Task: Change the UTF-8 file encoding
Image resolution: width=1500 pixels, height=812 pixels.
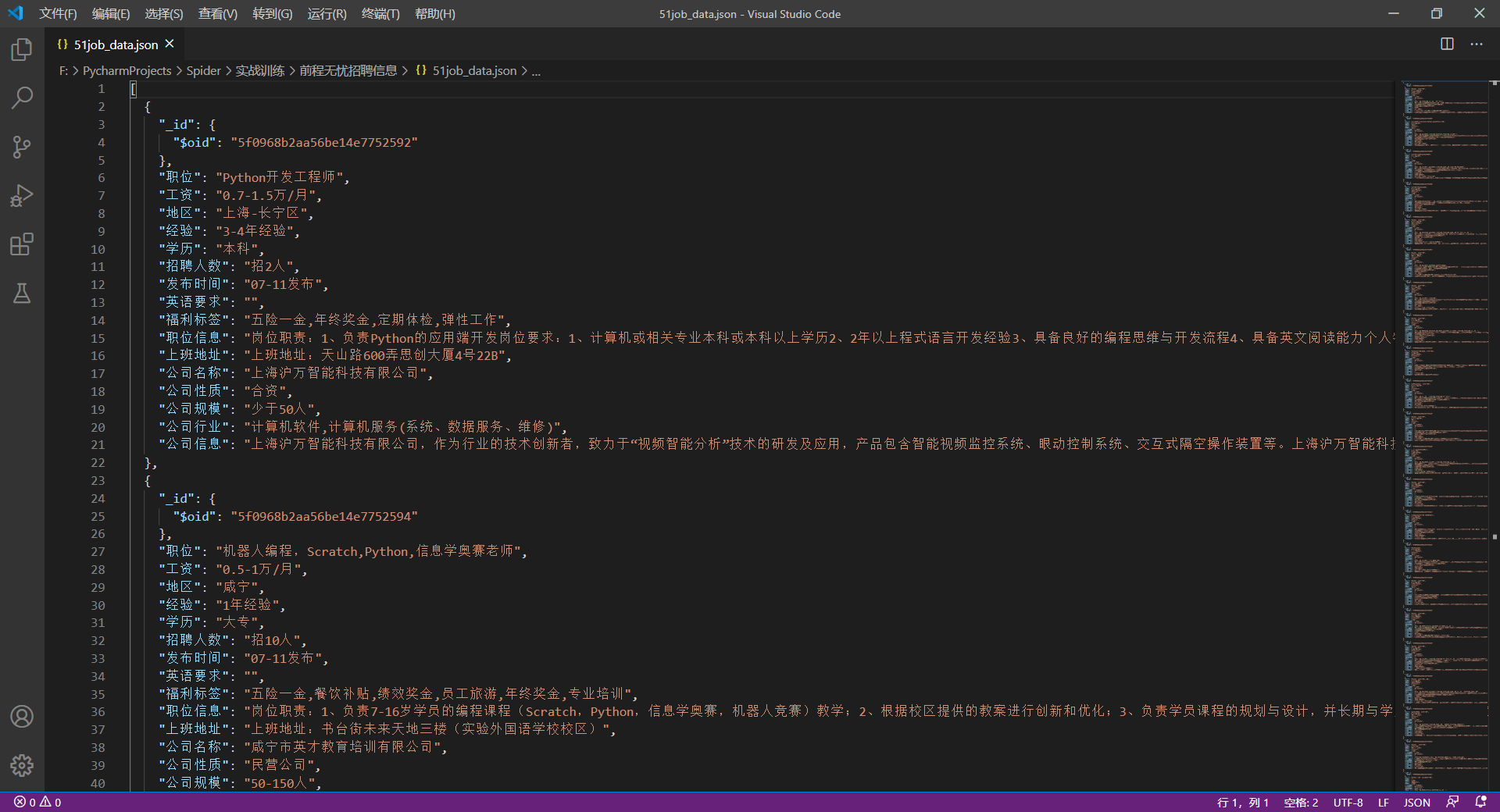Action: 1348,802
